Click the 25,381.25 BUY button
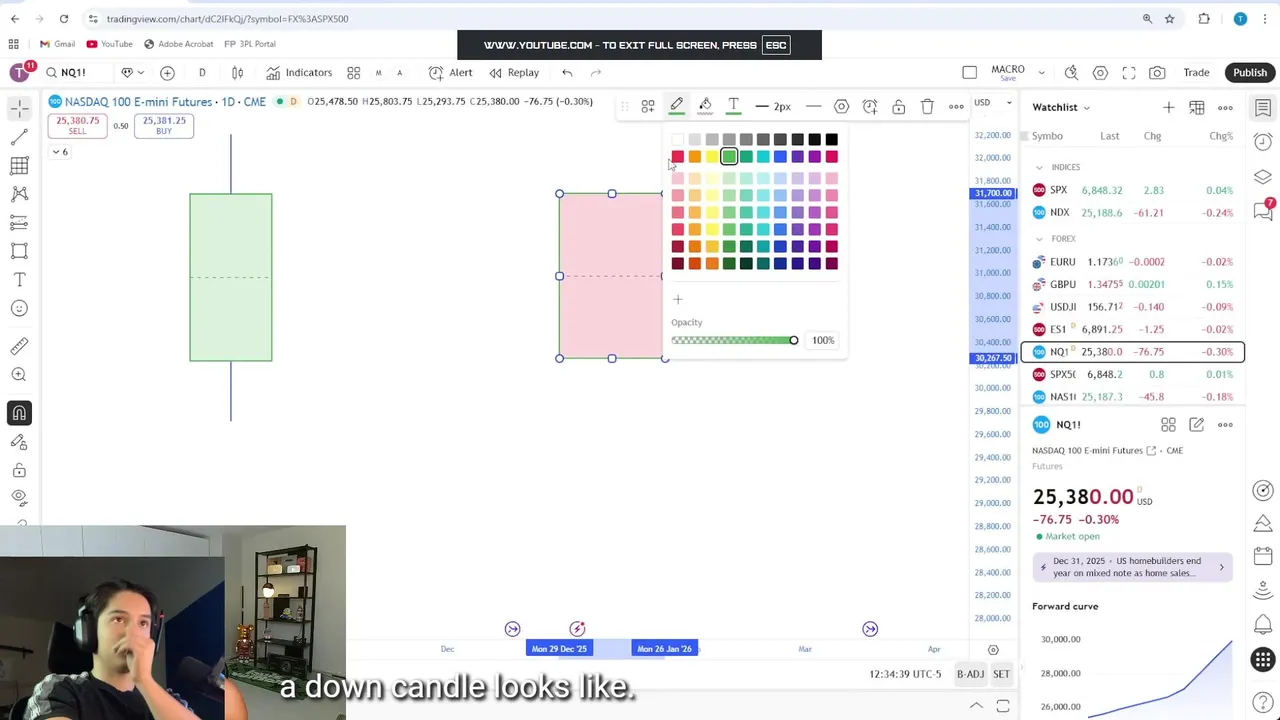Screen dimensions: 1280x720 click(x=164, y=125)
